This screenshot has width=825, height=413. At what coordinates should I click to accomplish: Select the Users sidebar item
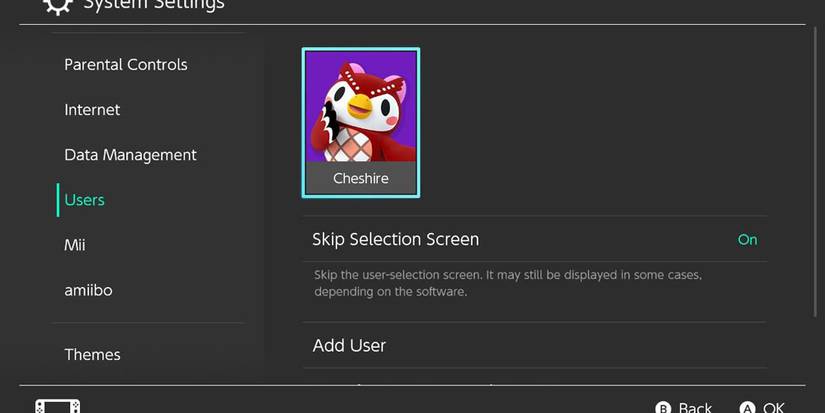(85, 200)
